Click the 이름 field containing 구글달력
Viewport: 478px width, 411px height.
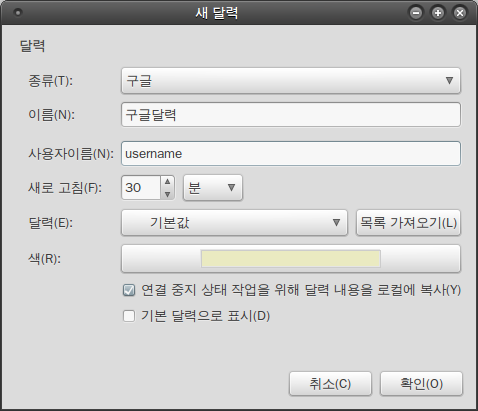pyautogui.click(x=291, y=115)
